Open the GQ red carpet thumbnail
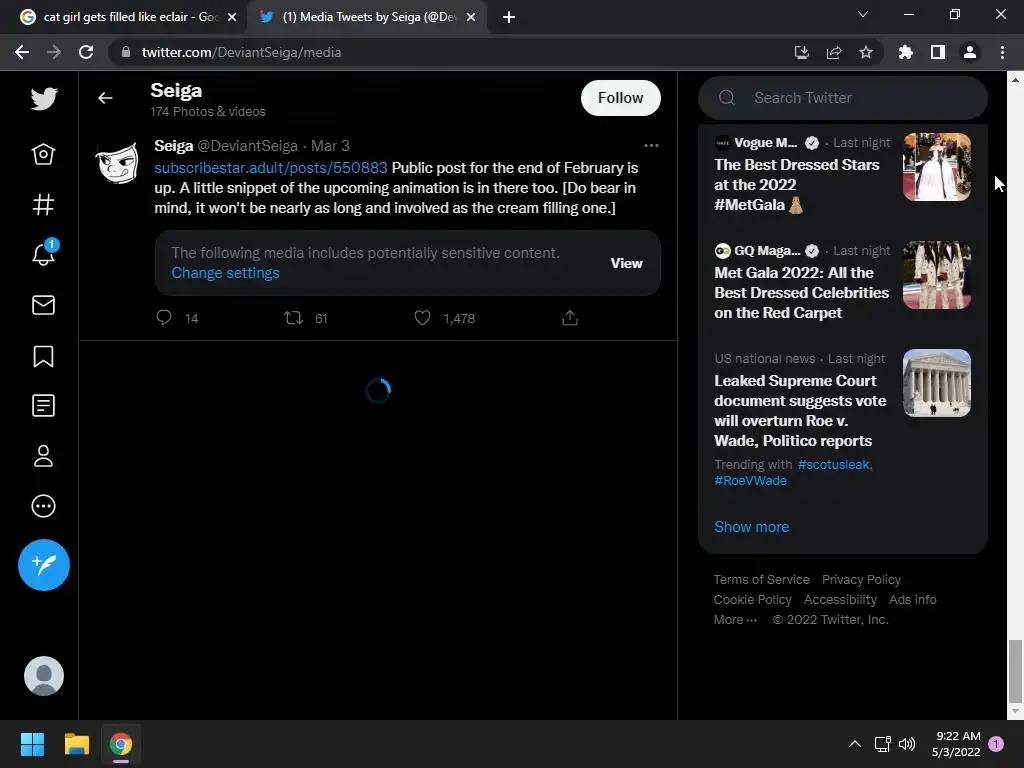 936,275
